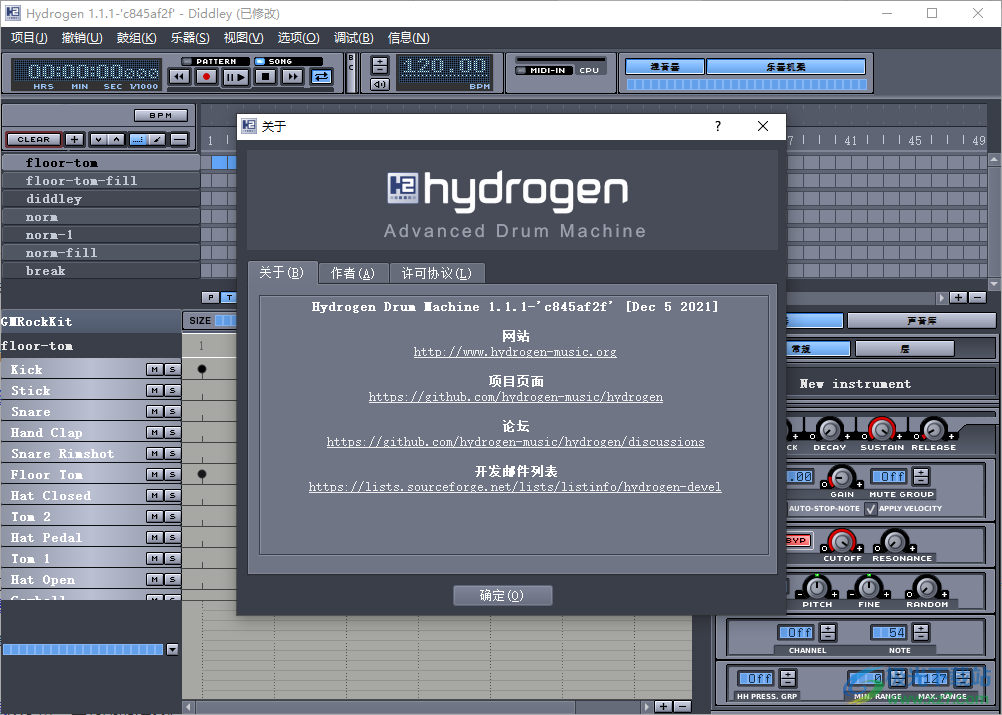
Task: Click the song editor scroll-right arrow
Action: click(942, 298)
